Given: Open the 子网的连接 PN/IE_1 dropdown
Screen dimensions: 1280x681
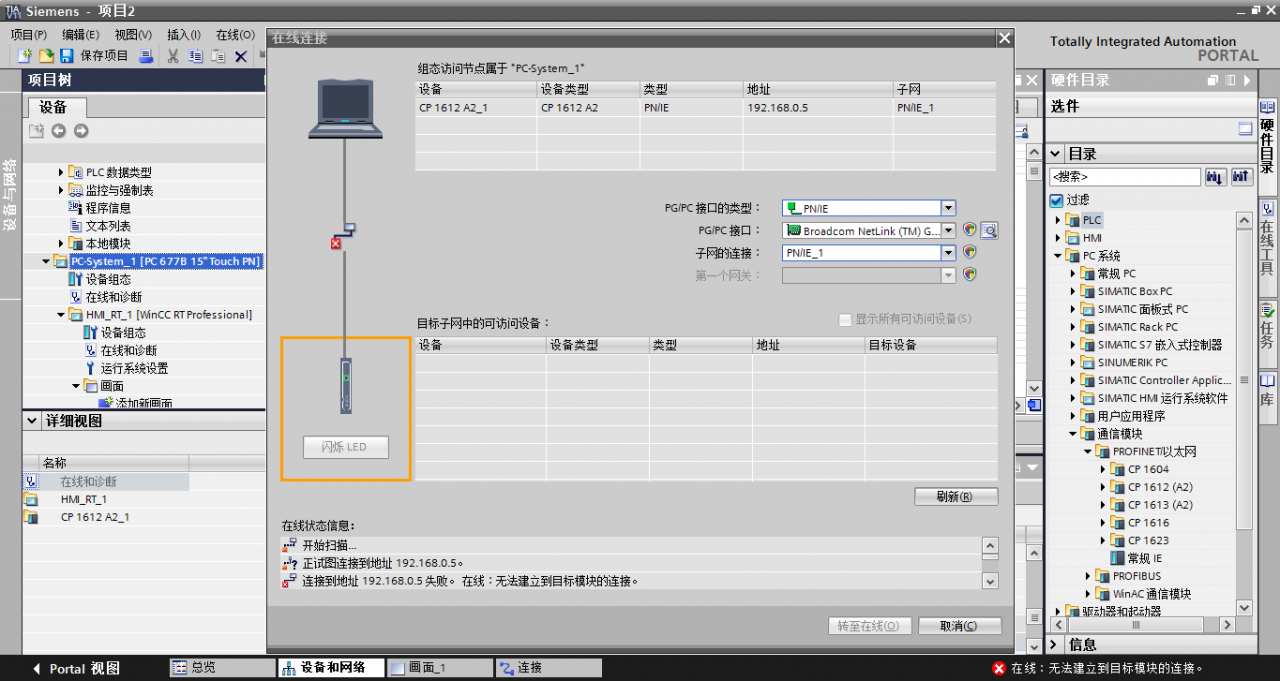Looking at the screenshot, I should tap(948, 252).
